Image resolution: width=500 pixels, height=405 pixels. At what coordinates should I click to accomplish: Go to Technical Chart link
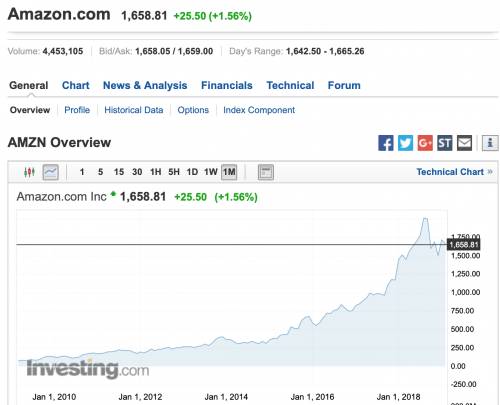(454, 172)
